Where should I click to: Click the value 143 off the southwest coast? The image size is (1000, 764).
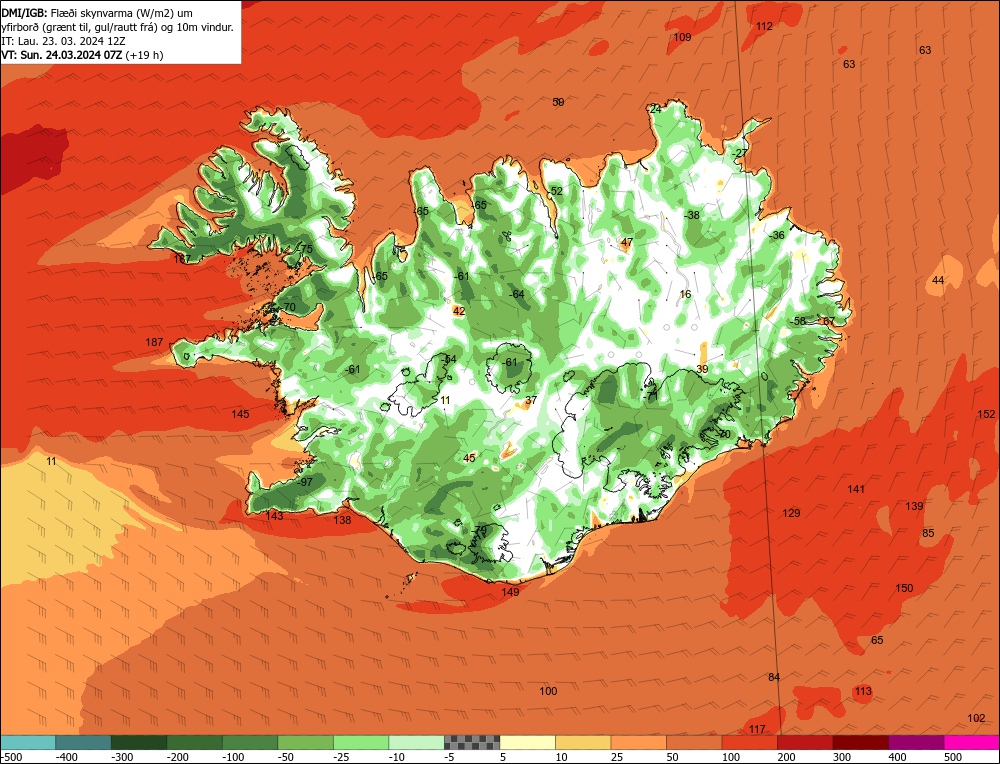tap(274, 515)
